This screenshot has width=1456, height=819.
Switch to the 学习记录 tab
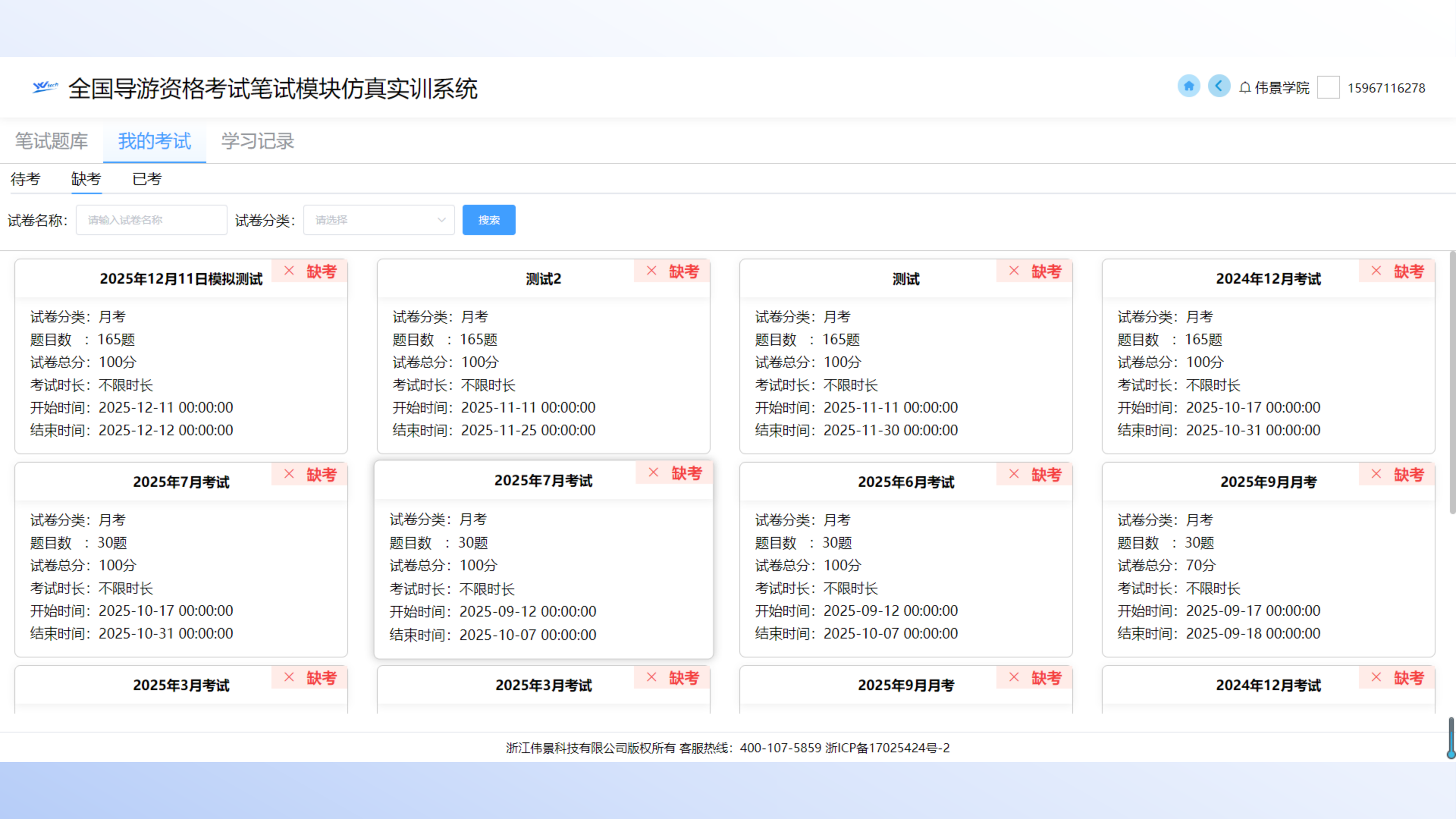tap(258, 141)
